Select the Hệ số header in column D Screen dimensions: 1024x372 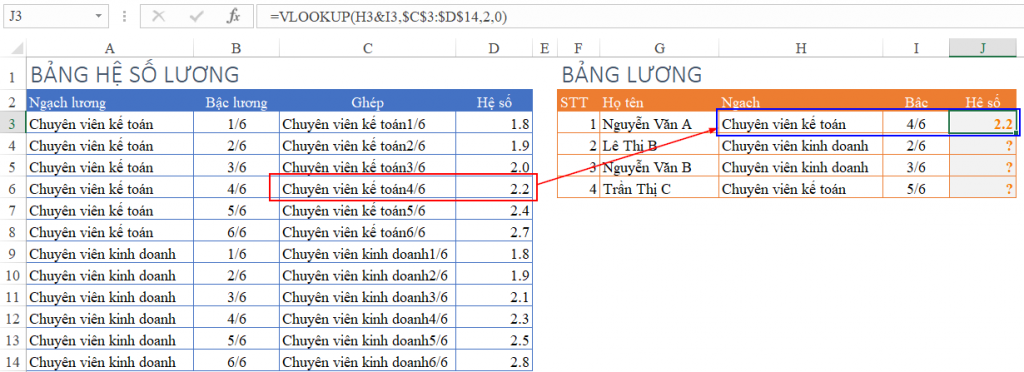click(x=494, y=102)
